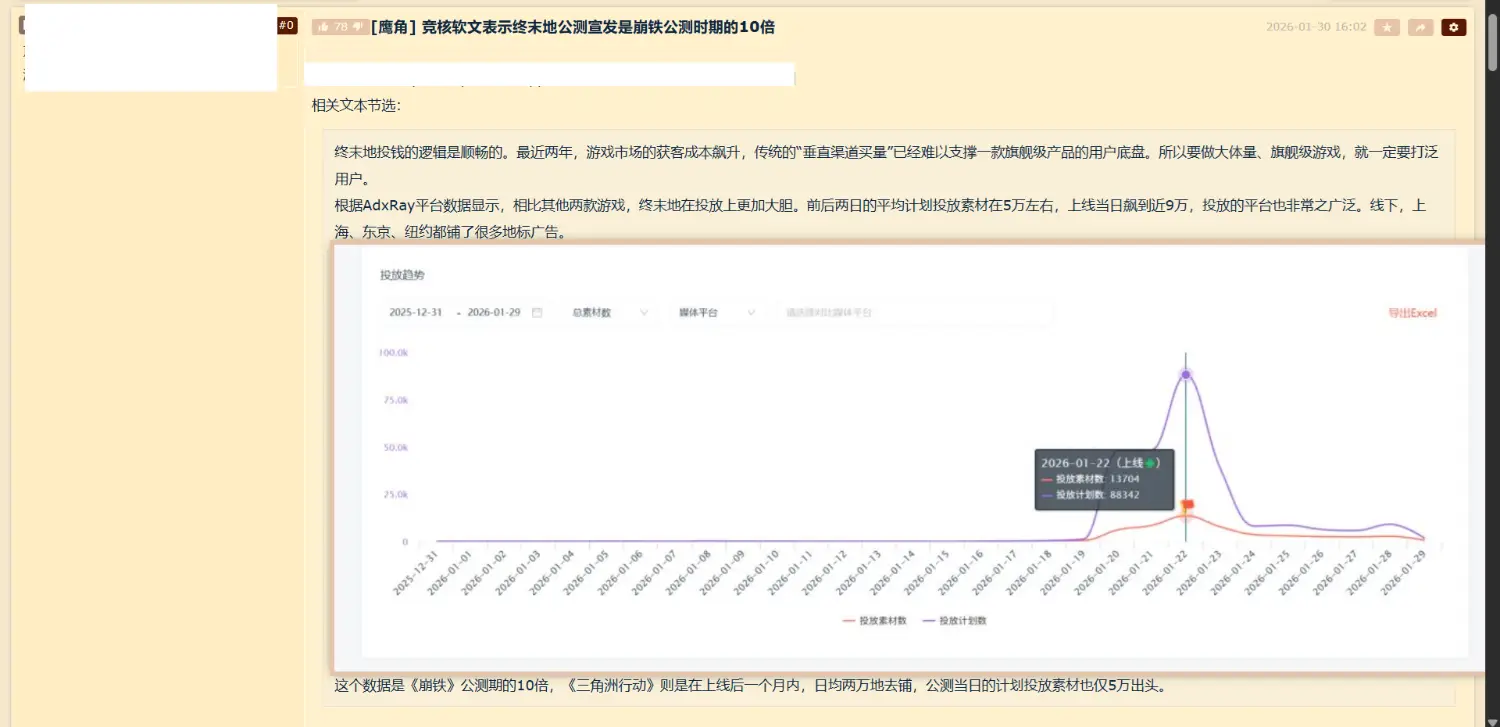The image size is (1500, 727).
Task: Click the thumbs-up upvote icon
Action: click(x=323, y=27)
